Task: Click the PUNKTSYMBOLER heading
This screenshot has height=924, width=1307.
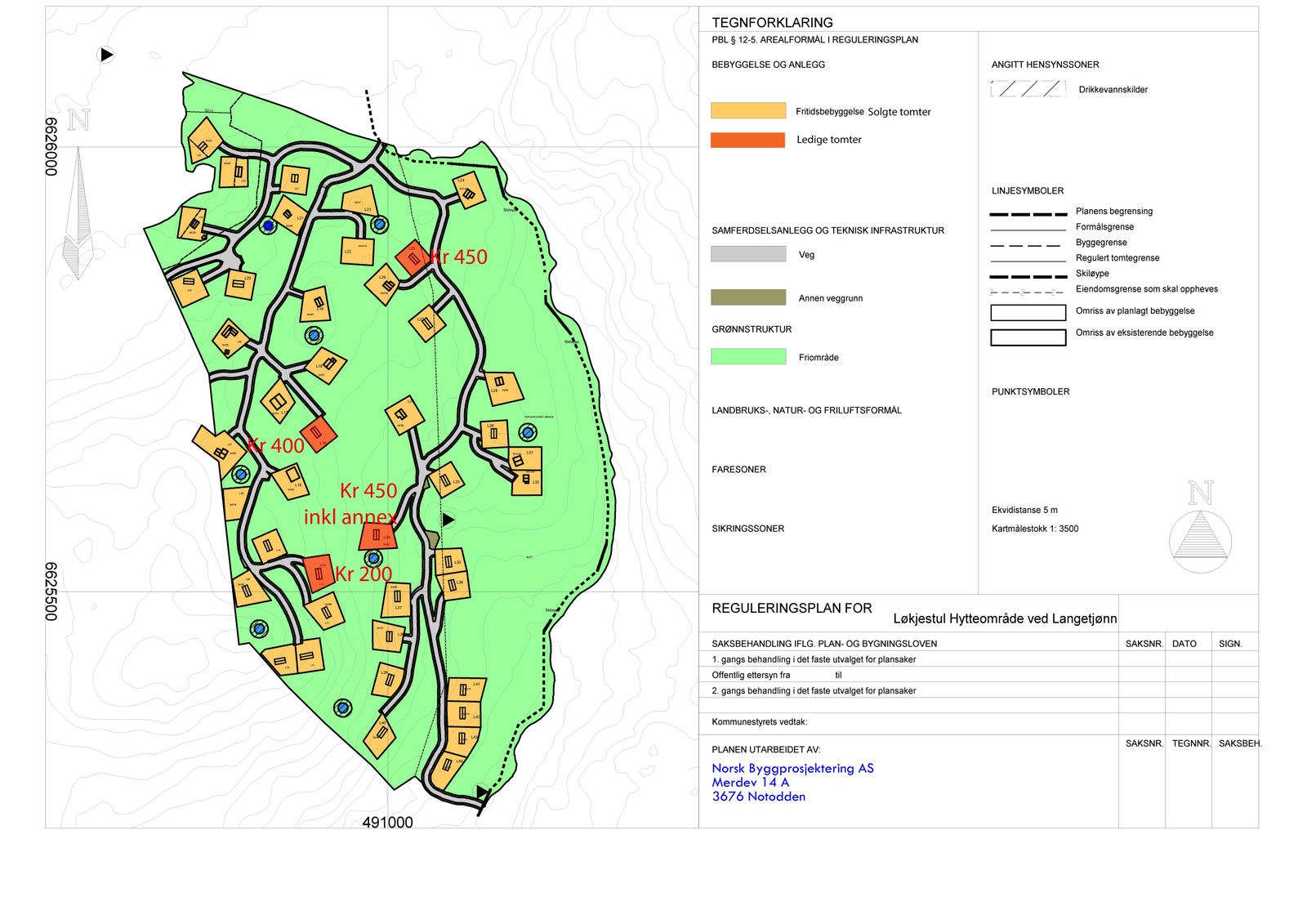Action: [x=1031, y=391]
